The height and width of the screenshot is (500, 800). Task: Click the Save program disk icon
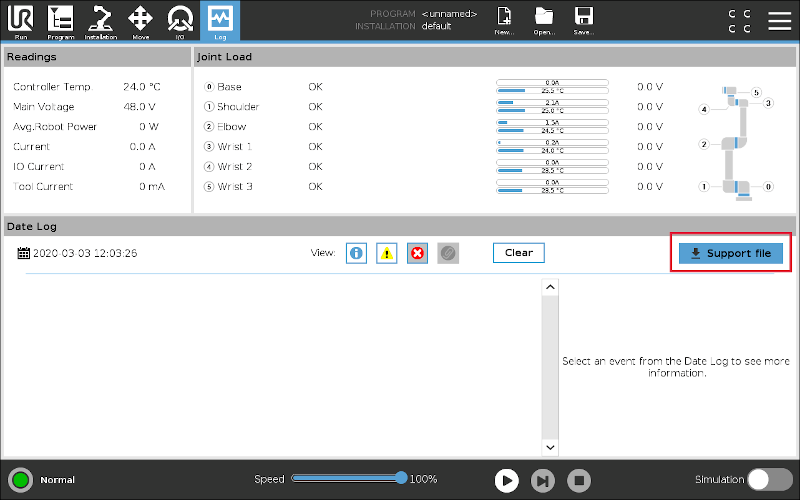[584, 20]
